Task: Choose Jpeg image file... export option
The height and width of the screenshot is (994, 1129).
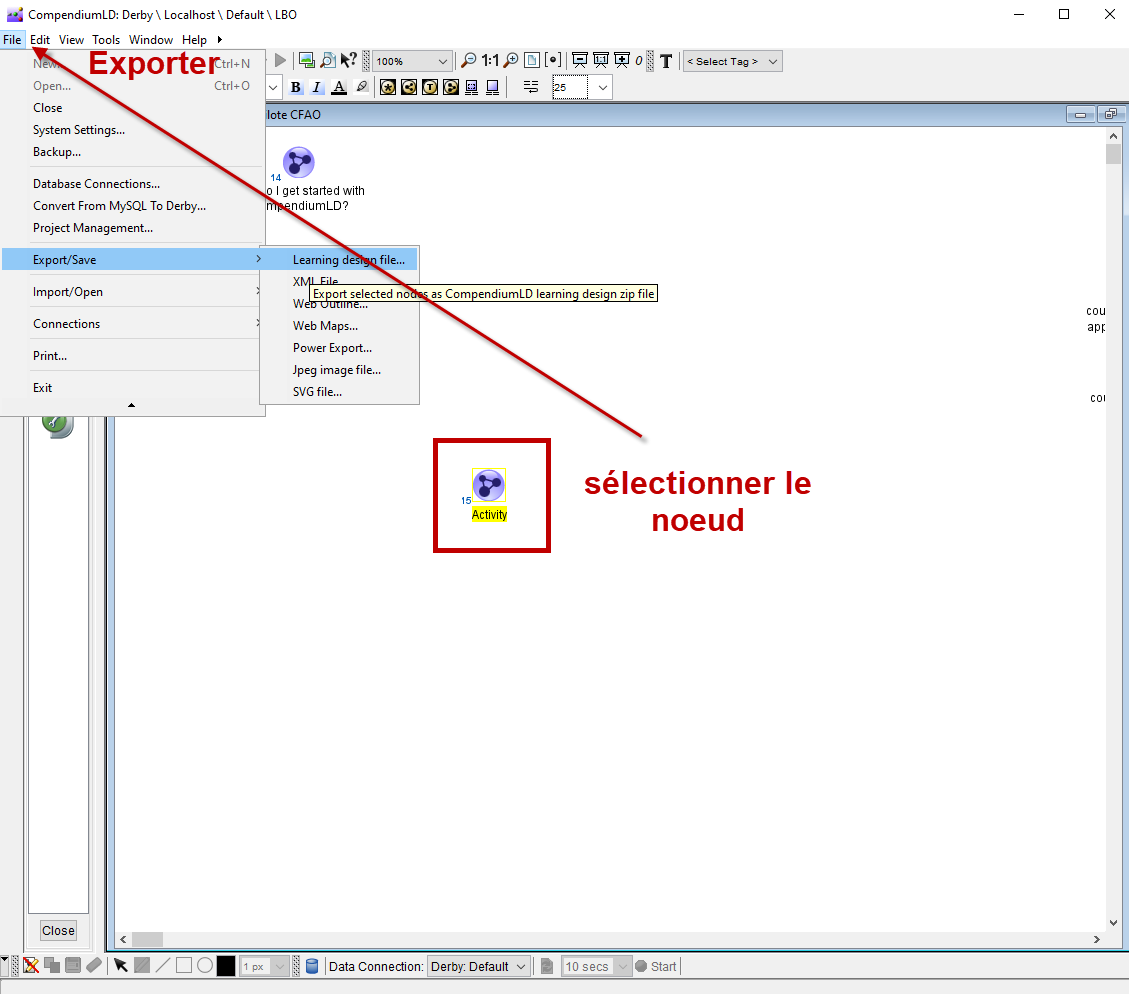Action: pyautogui.click(x=339, y=370)
